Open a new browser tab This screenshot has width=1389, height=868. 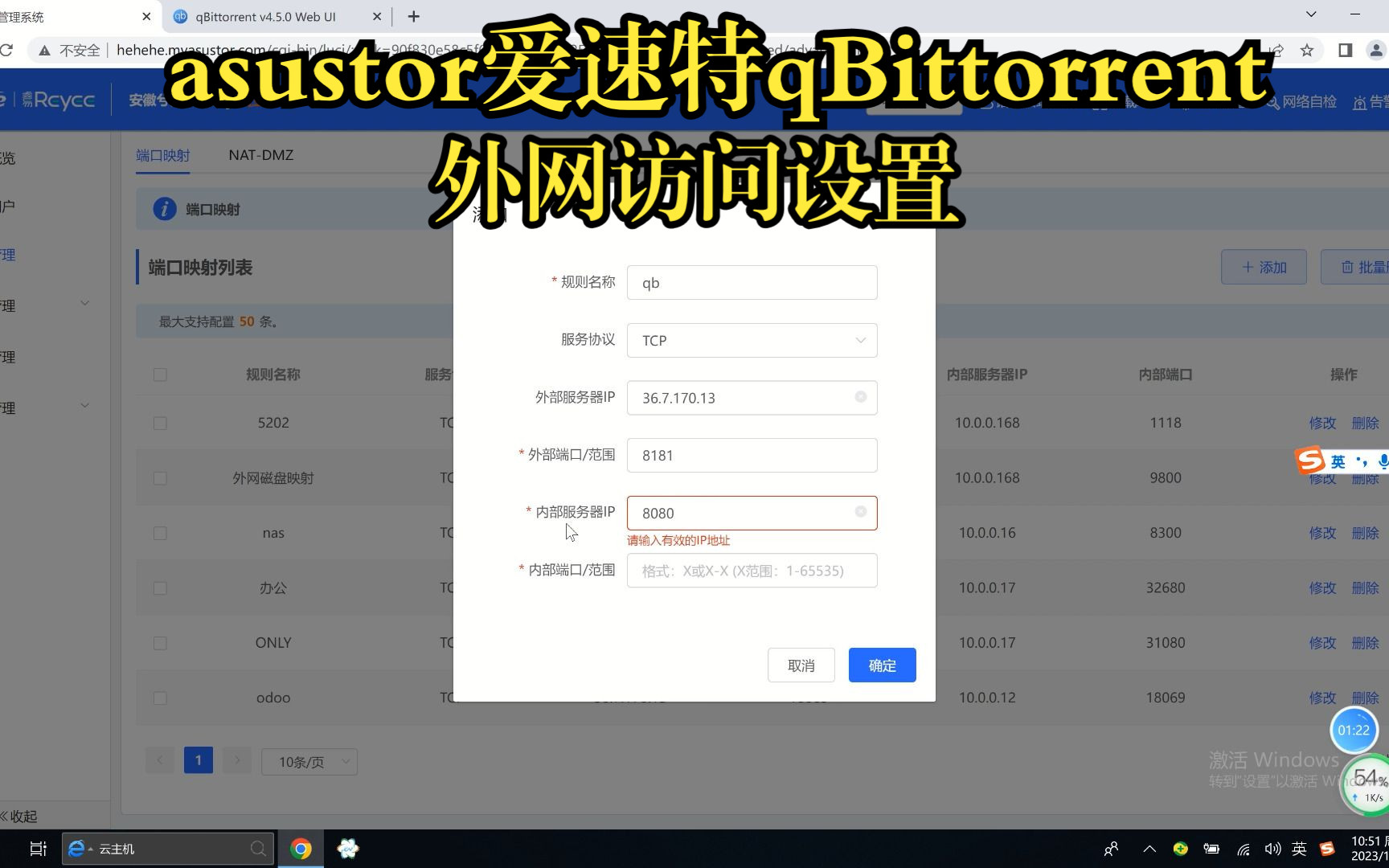(413, 16)
